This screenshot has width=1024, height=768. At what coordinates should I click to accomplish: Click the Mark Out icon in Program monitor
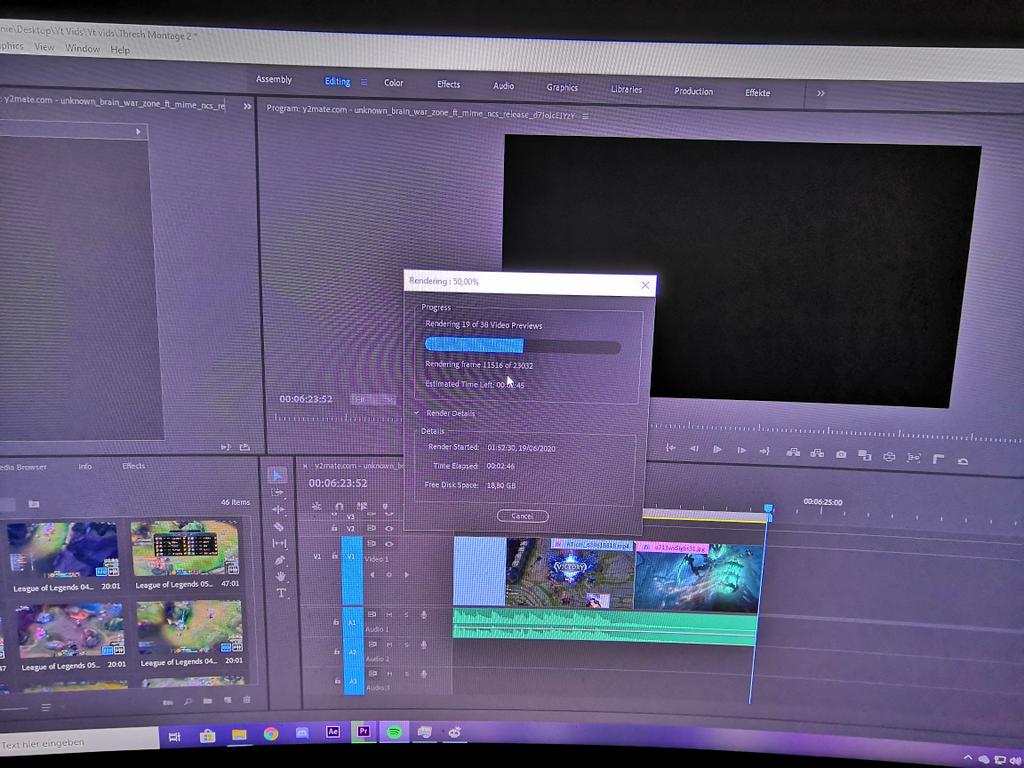765,451
